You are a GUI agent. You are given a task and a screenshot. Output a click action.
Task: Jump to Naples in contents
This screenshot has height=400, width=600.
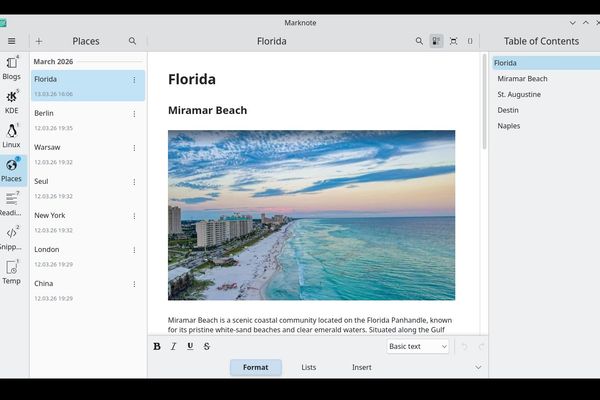coord(546,126)
